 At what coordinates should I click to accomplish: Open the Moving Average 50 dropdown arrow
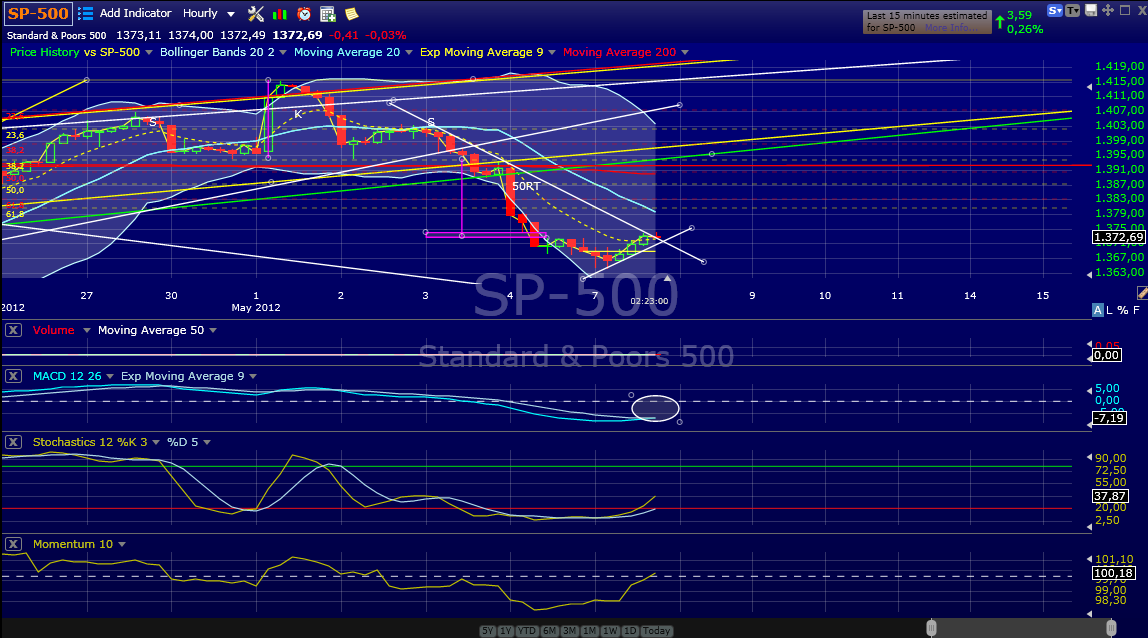(x=213, y=330)
